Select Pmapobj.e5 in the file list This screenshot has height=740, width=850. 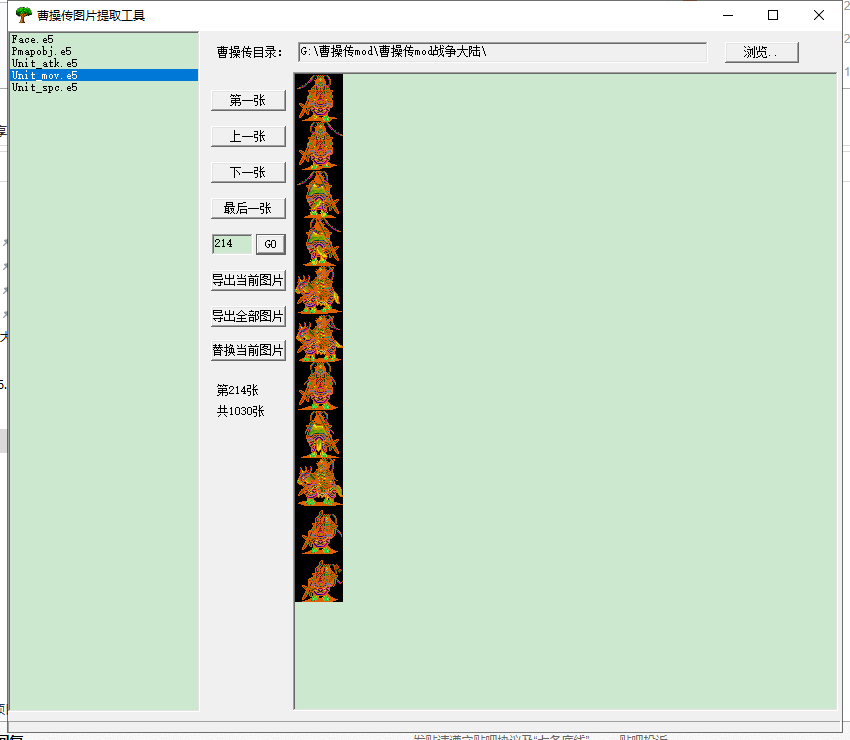click(x=41, y=51)
